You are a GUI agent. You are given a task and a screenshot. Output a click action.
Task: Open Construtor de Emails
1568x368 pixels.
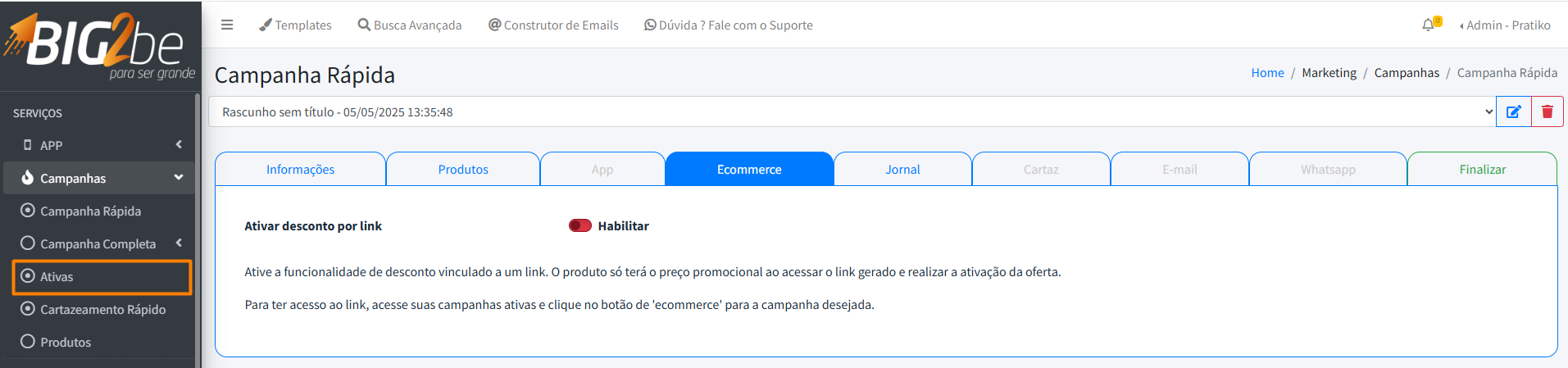coord(553,25)
